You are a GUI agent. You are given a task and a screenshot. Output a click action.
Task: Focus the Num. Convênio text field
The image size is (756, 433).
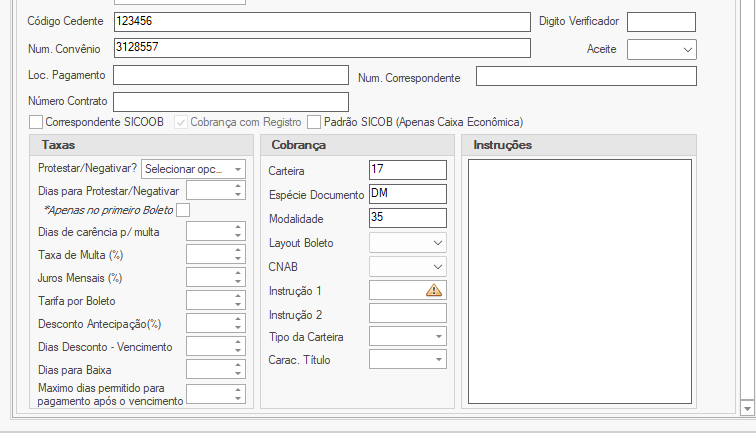pos(320,48)
